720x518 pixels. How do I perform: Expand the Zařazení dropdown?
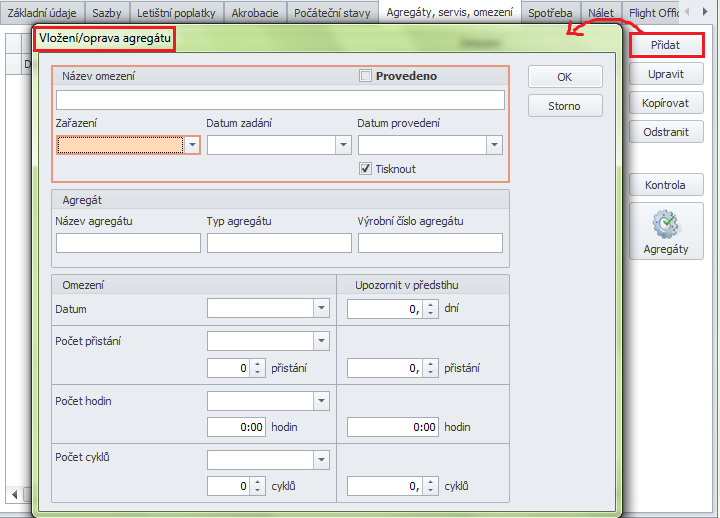[x=192, y=145]
